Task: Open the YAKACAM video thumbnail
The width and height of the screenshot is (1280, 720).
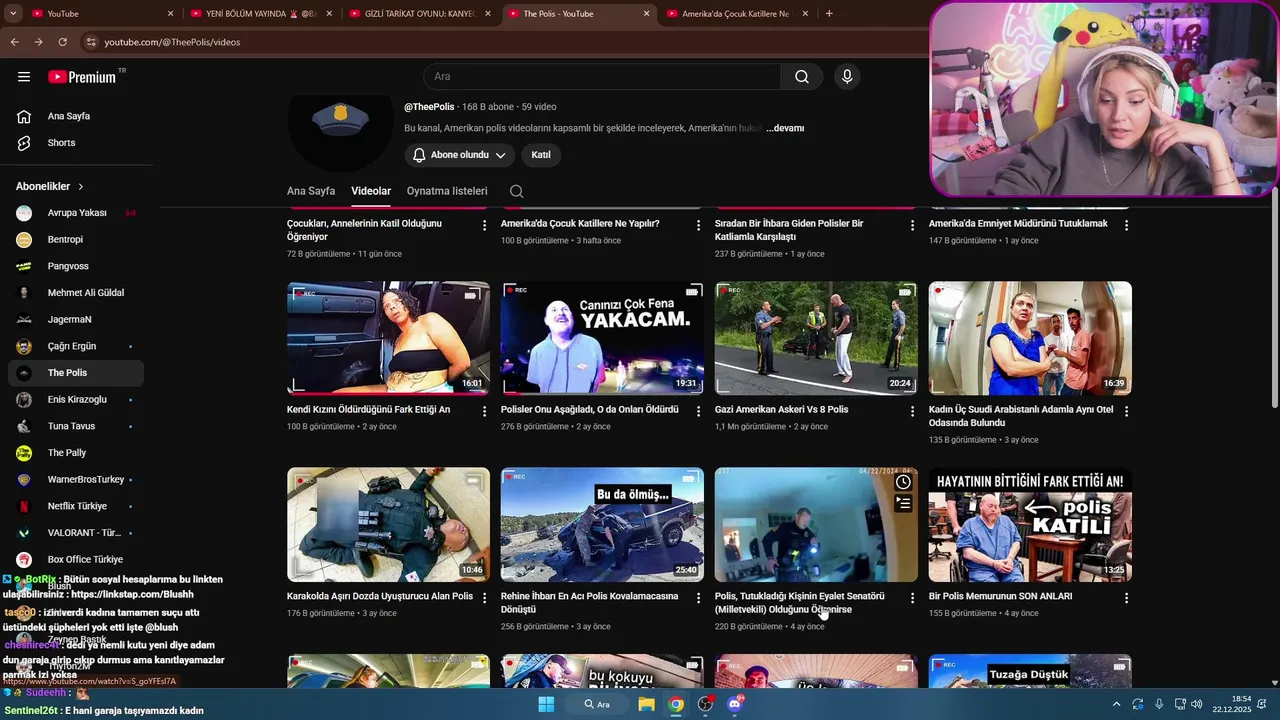Action: coord(602,338)
